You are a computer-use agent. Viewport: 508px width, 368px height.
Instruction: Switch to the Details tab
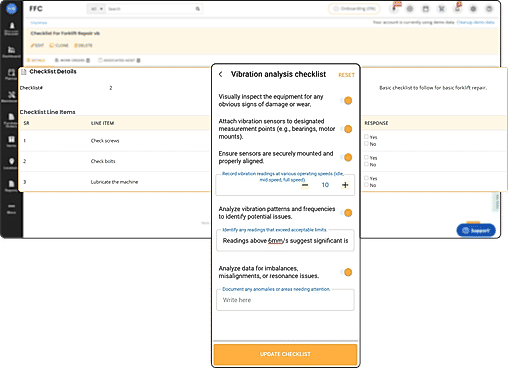click(x=36, y=60)
